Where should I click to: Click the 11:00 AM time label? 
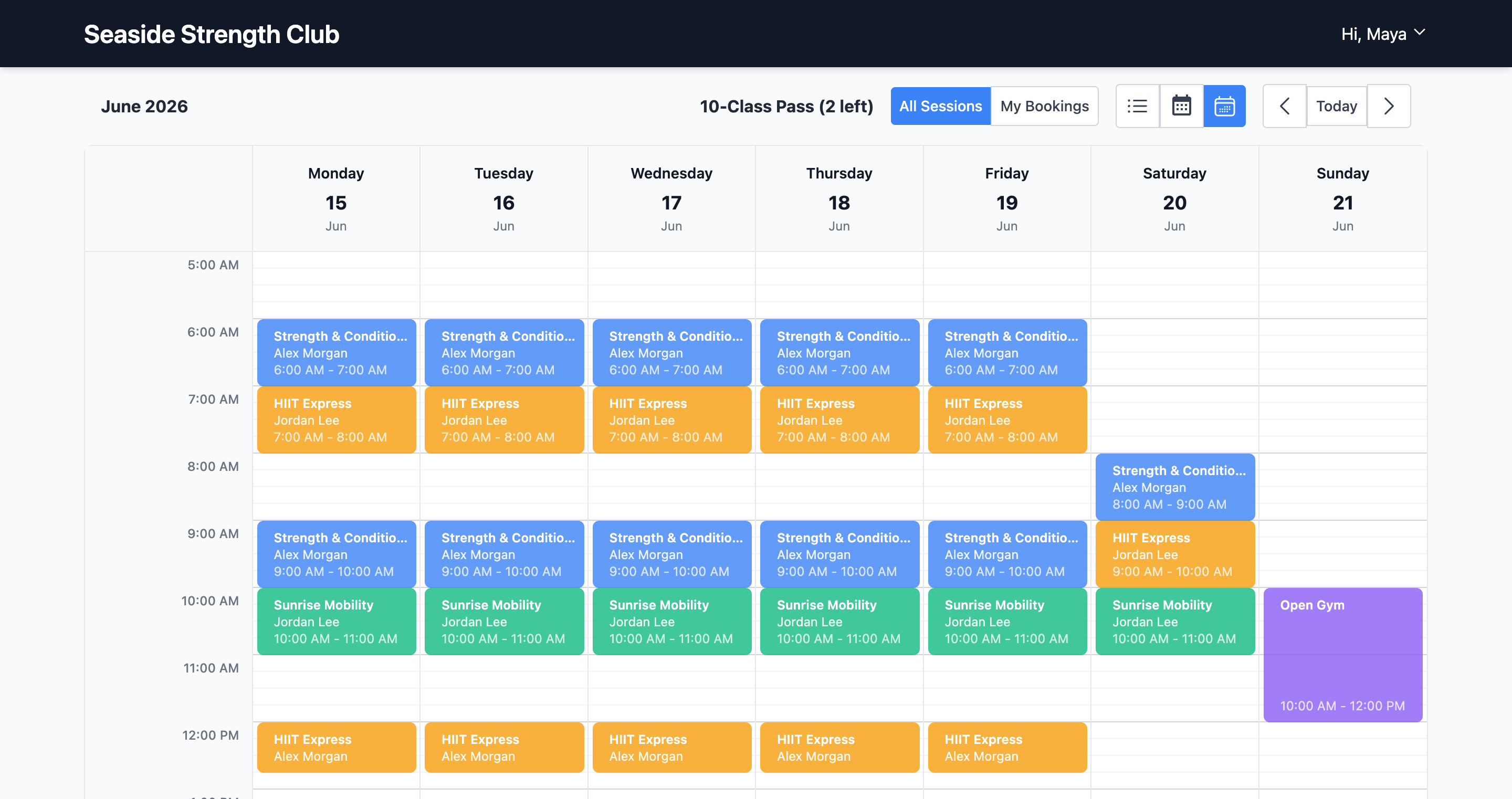coord(211,668)
